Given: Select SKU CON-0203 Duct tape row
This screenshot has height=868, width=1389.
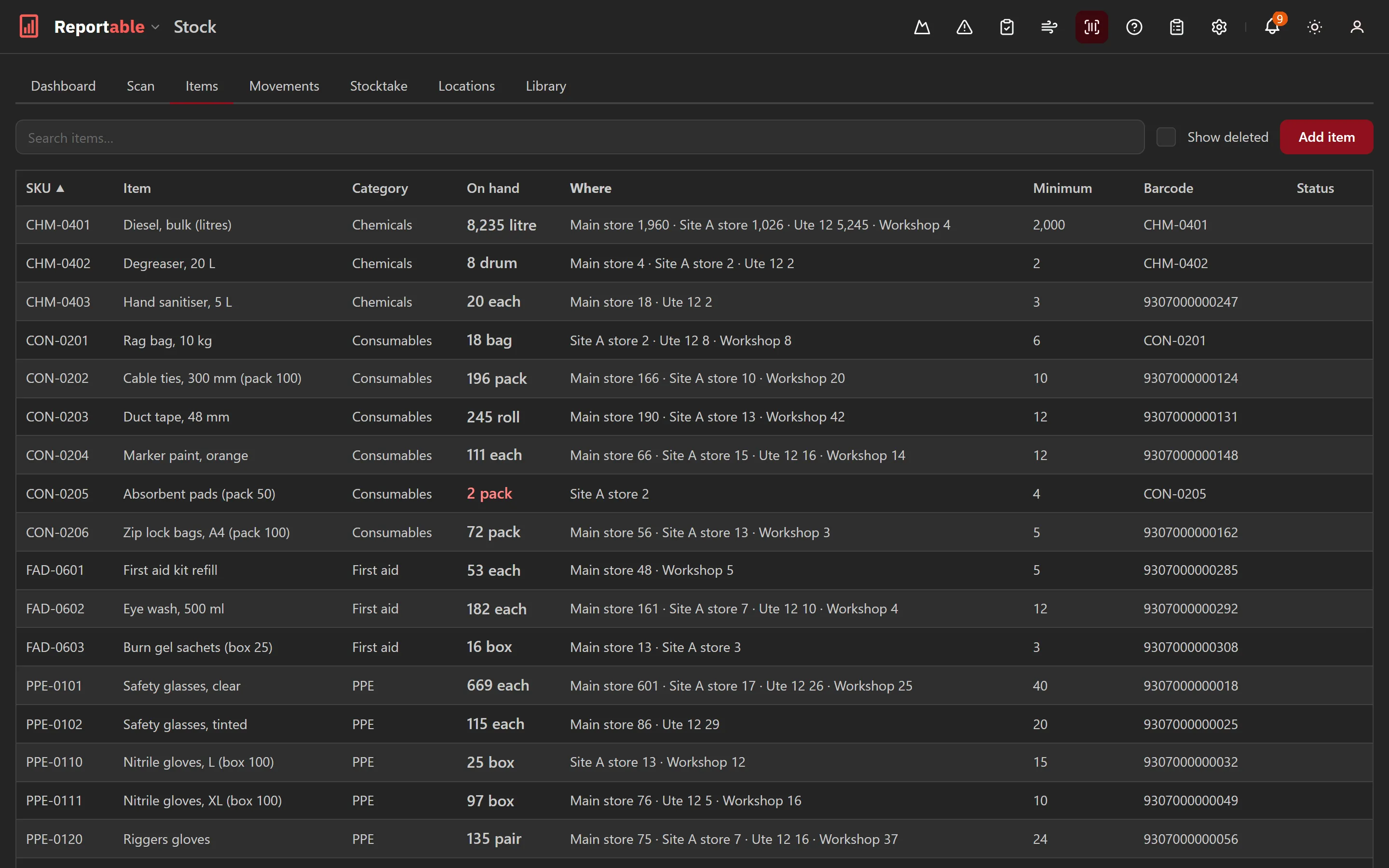Looking at the screenshot, I should 694,417.
